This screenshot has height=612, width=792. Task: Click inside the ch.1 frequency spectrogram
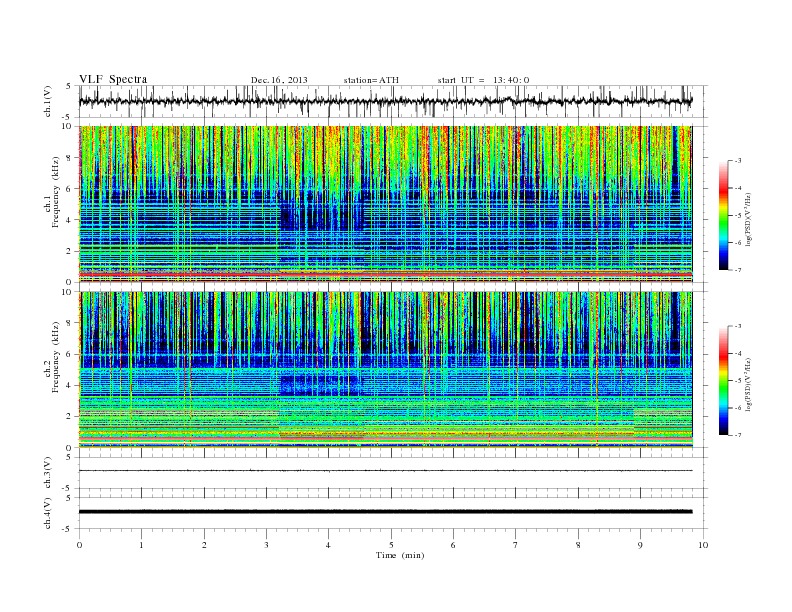tap(385, 204)
